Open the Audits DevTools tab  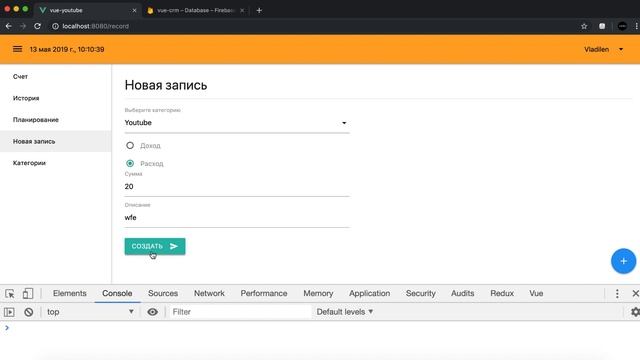462,293
